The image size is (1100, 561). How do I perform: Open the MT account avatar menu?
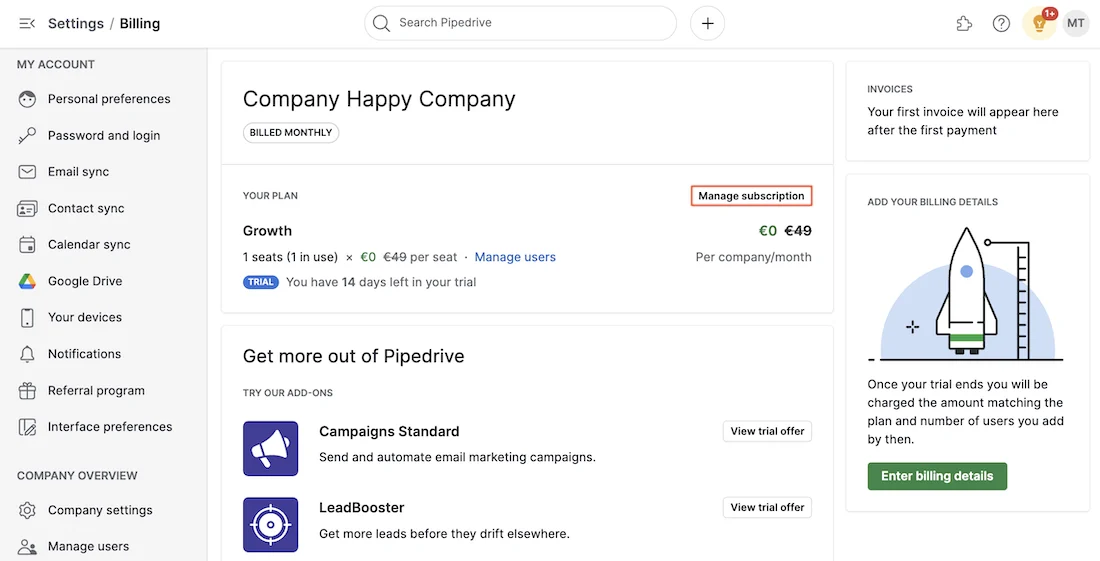click(x=1075, y=23)
